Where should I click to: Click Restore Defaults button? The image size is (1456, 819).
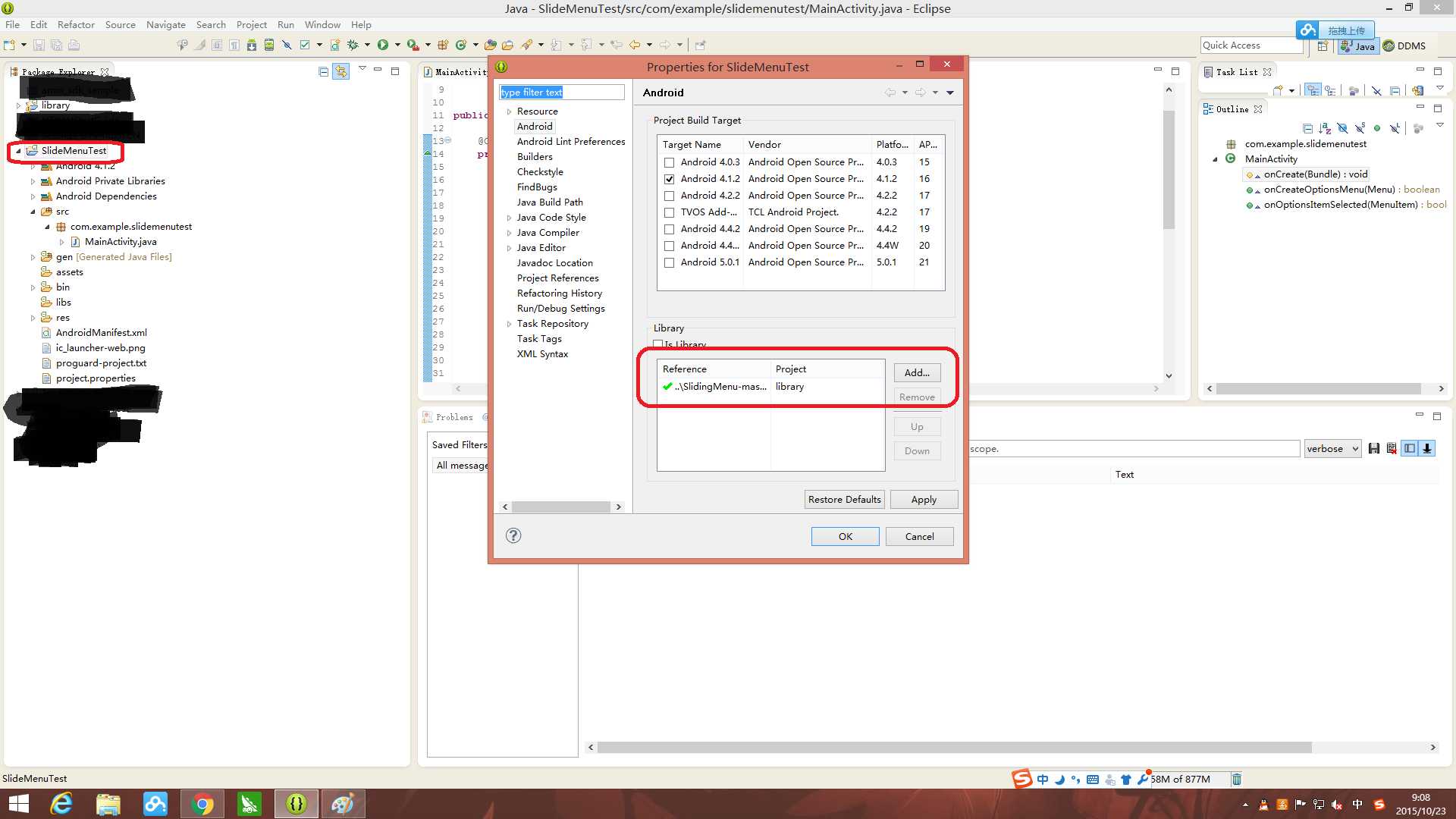pos(844,499)
